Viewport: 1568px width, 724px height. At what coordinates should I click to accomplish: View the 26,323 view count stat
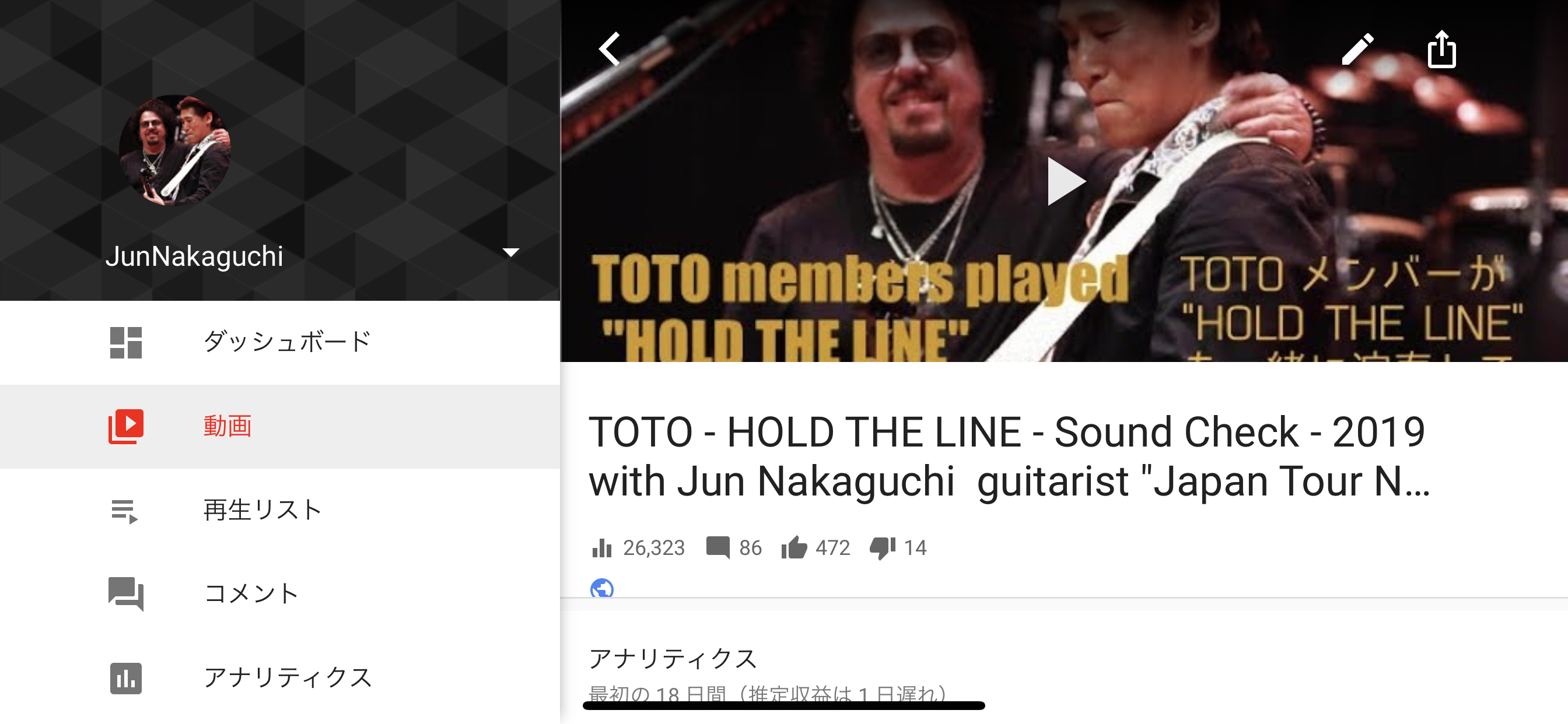638,547
